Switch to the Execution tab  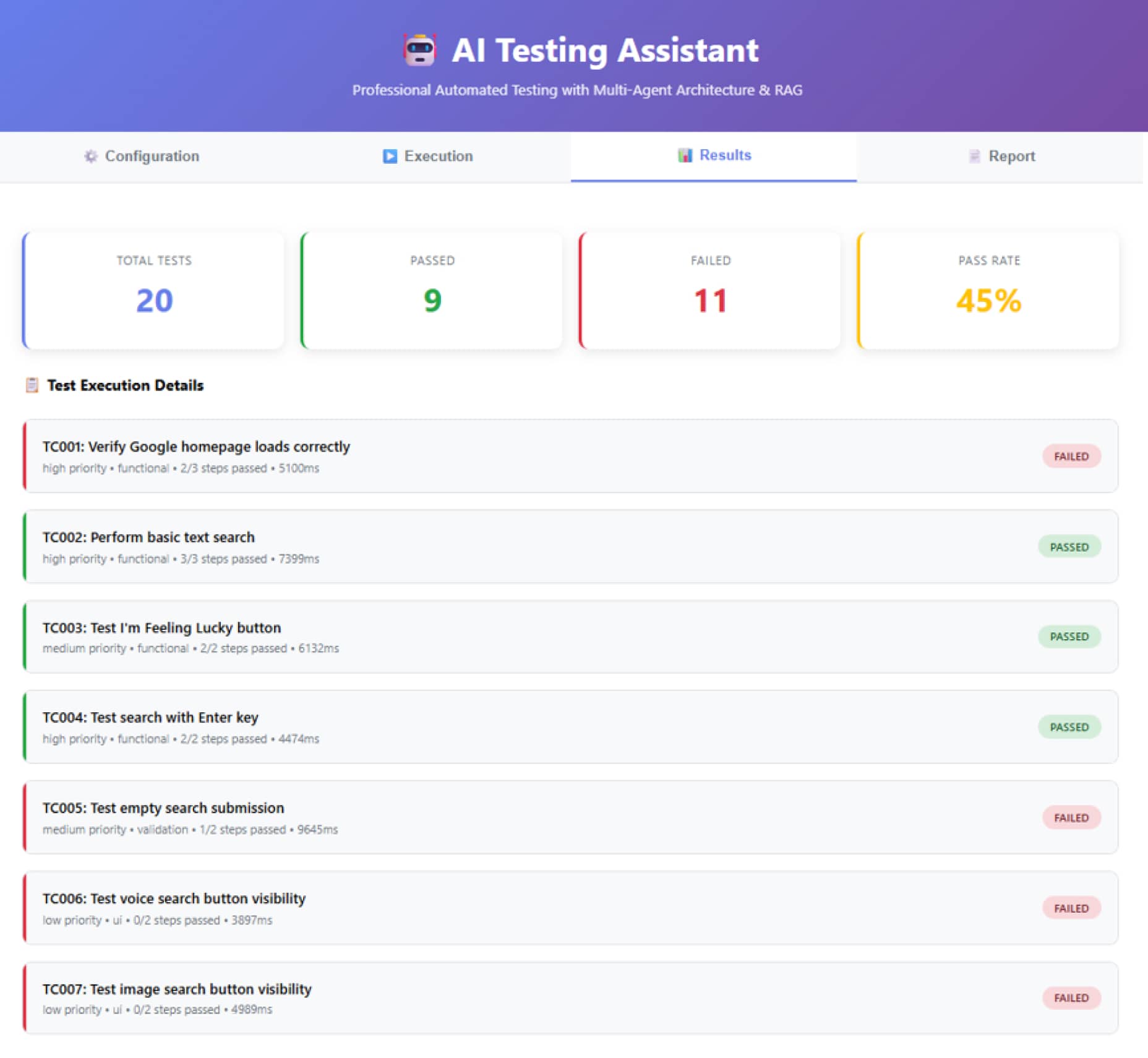pyautogui.click(x=428, y=157)
